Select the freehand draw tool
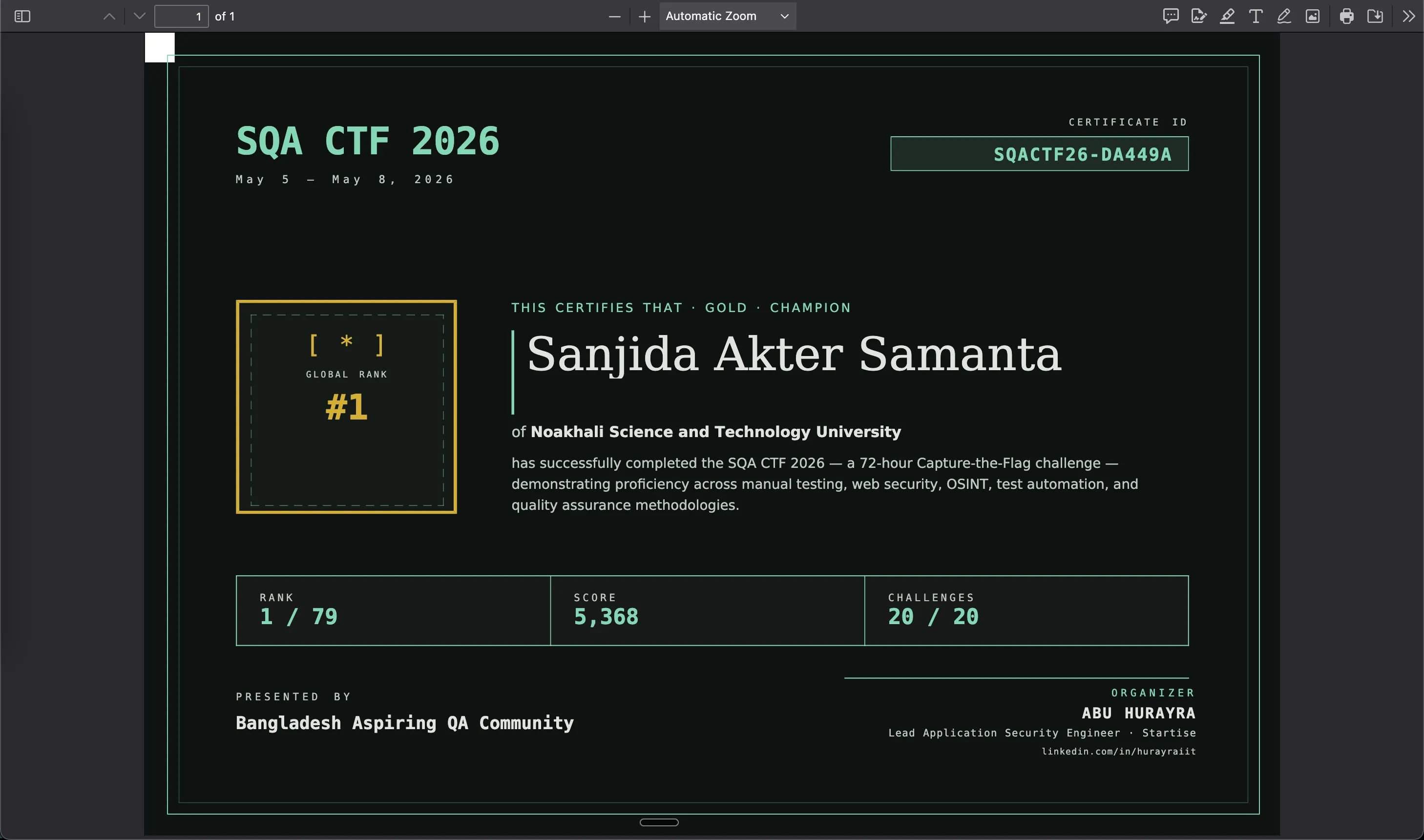The height and width of the screenshot is (840, 1424). point(1284,17)
